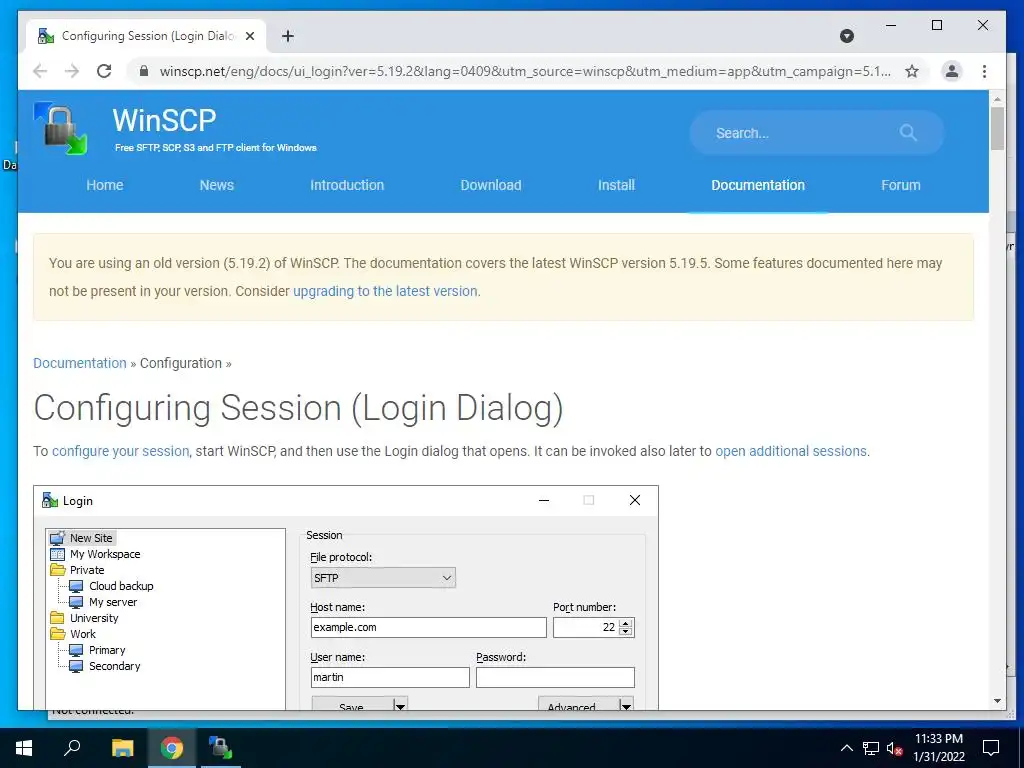The width and height of the screenshot is (1024, 768).
Task: Click the taskbar search magnifier icon
Action: (72, 748)
